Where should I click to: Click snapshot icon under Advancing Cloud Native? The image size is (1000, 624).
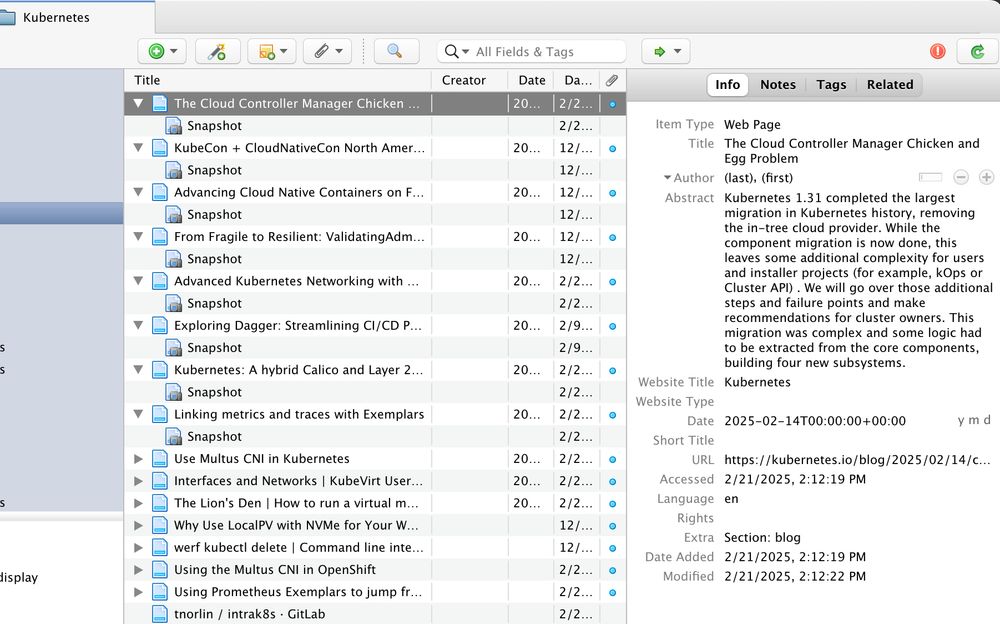pyautogui.click(x=173, y=214)
